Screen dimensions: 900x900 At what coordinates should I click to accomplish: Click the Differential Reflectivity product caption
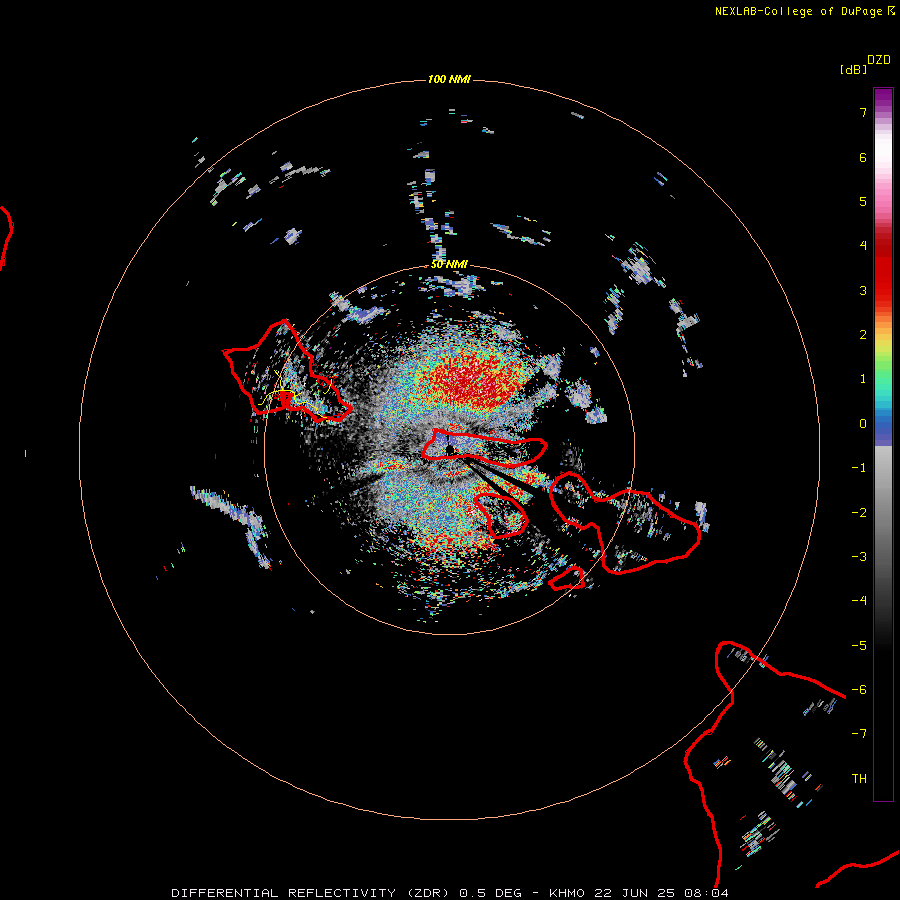pyautogui.click(x=449, y=893)
